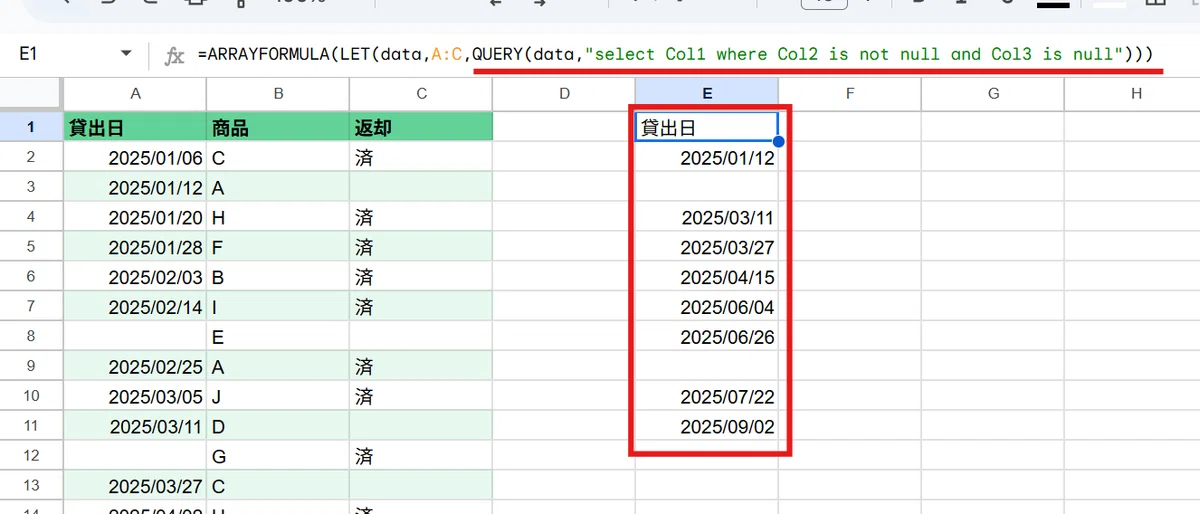Click the 2025/02/03 date cell
The width and height of the screenshot is (1200, 514).
tap(135, 277)
